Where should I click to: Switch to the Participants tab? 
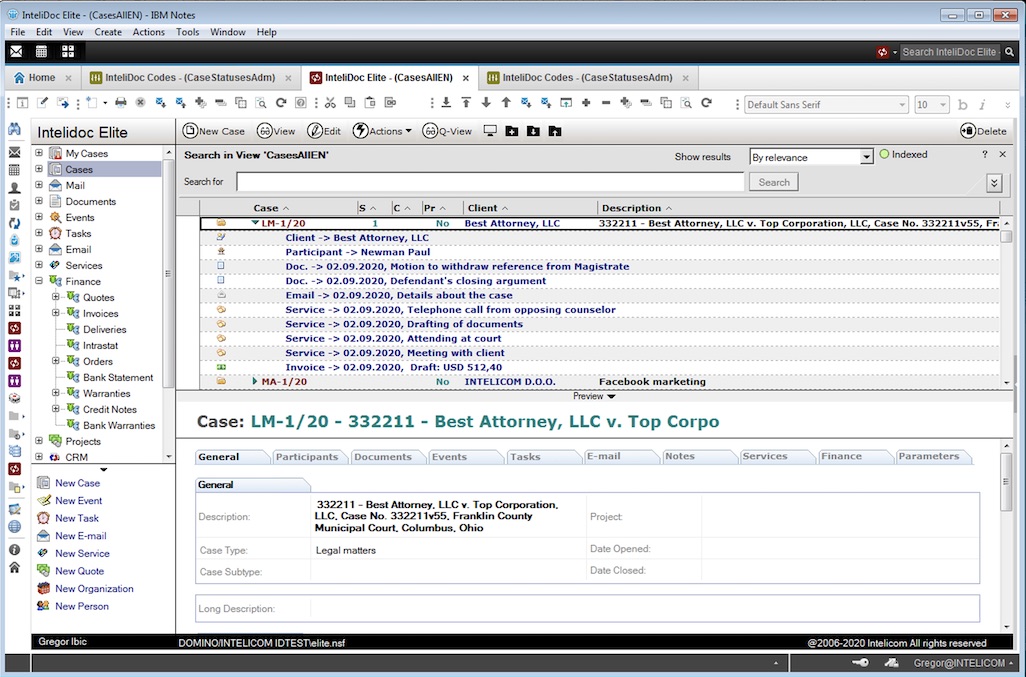(x=306, y=457)
